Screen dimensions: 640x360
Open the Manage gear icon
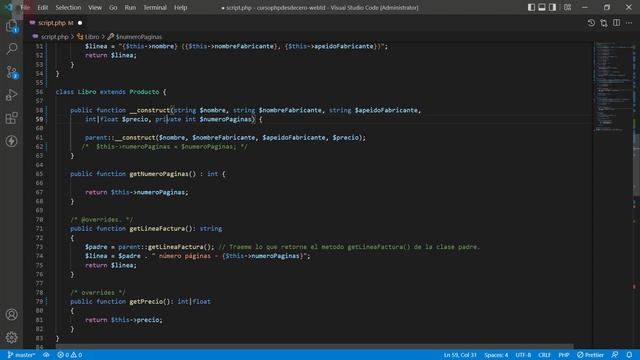click(x=11, y=337)
